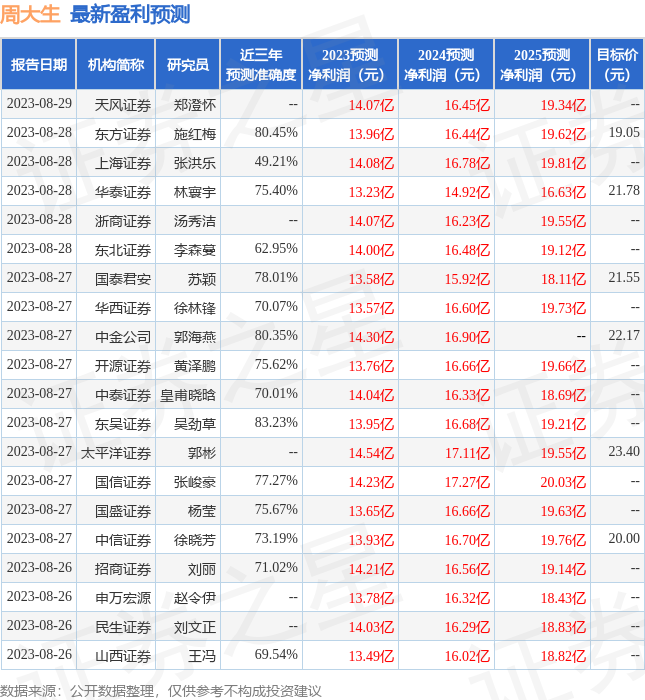Image resolution: width=645 pixels, height=700 pixels.
Task: Select researcher 徐林锋
Action: tap(195, 308)
